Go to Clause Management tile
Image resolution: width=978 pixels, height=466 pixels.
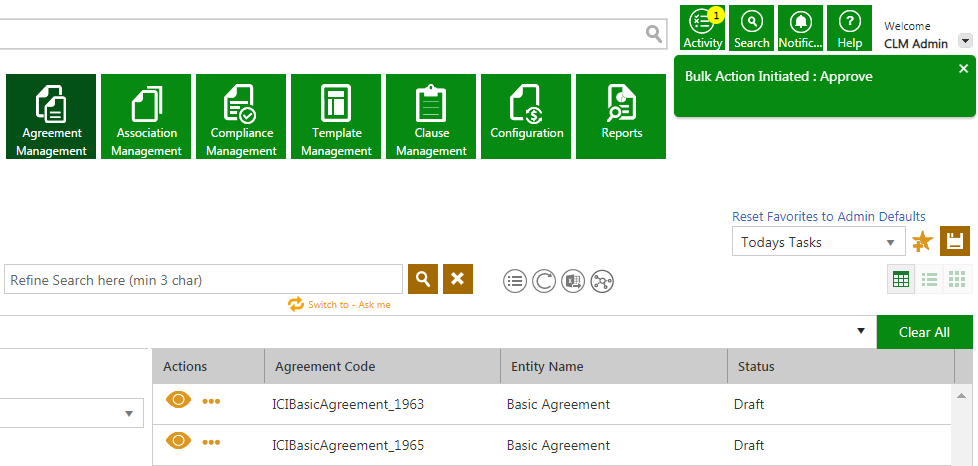click(431, 116)
